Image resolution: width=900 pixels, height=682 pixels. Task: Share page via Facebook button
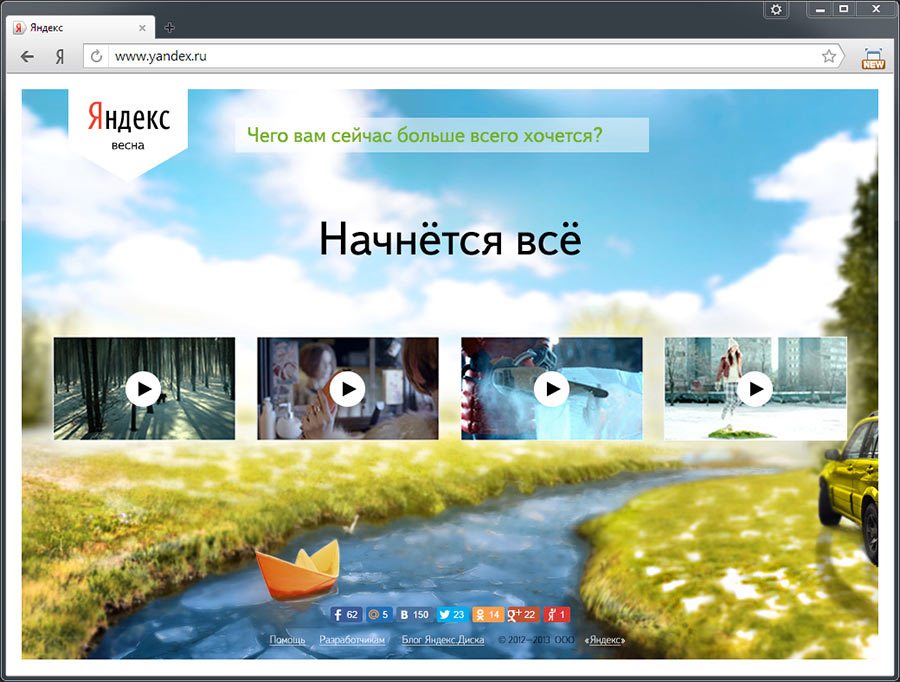point(346,615)
